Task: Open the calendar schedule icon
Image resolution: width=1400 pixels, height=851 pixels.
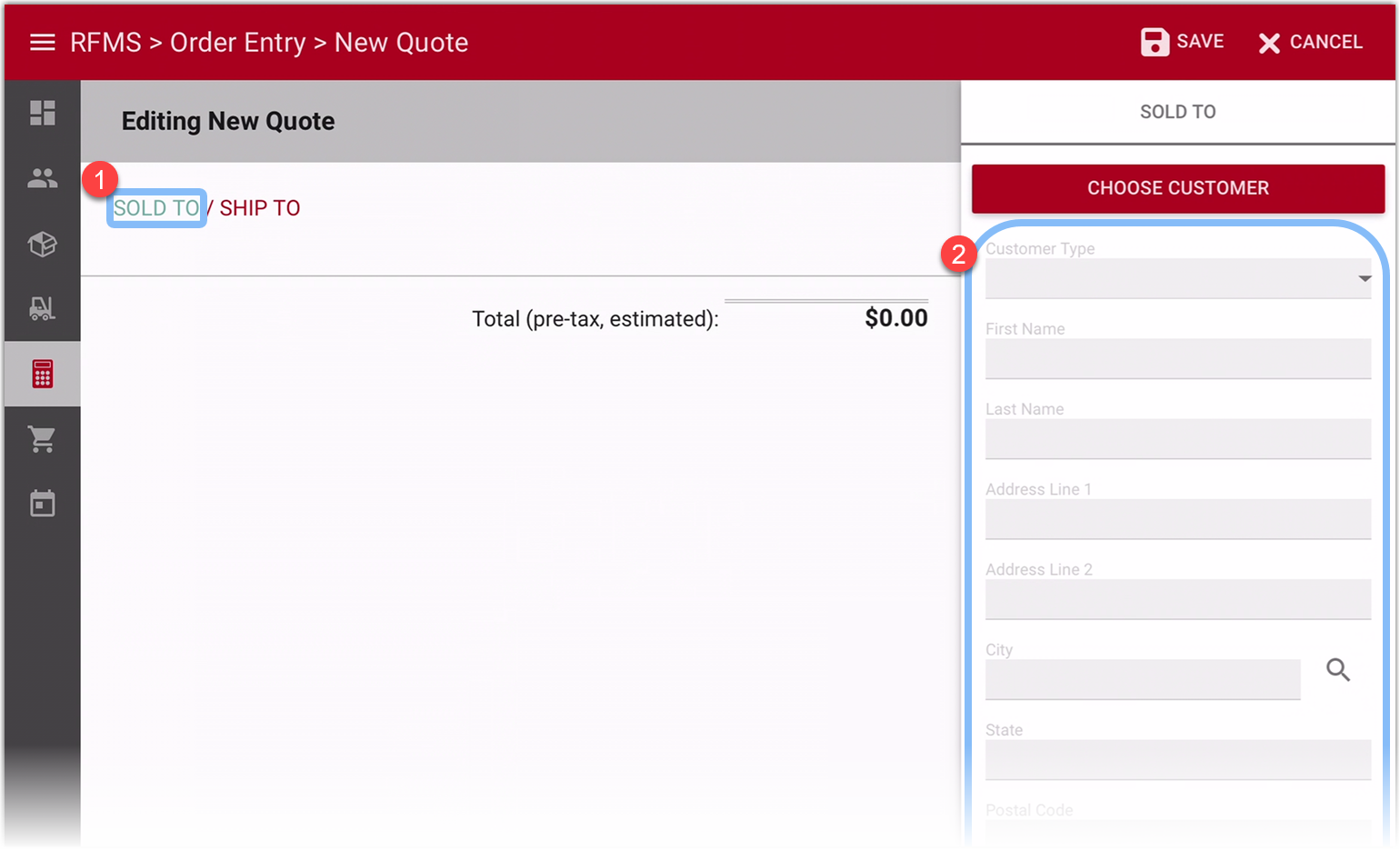Action: pos(43,504)
